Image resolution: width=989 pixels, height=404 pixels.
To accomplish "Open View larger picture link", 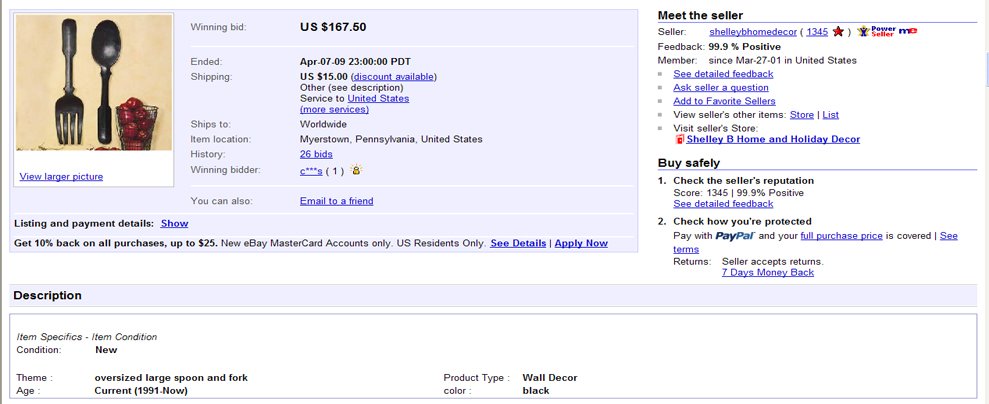I will pos(61,176).
